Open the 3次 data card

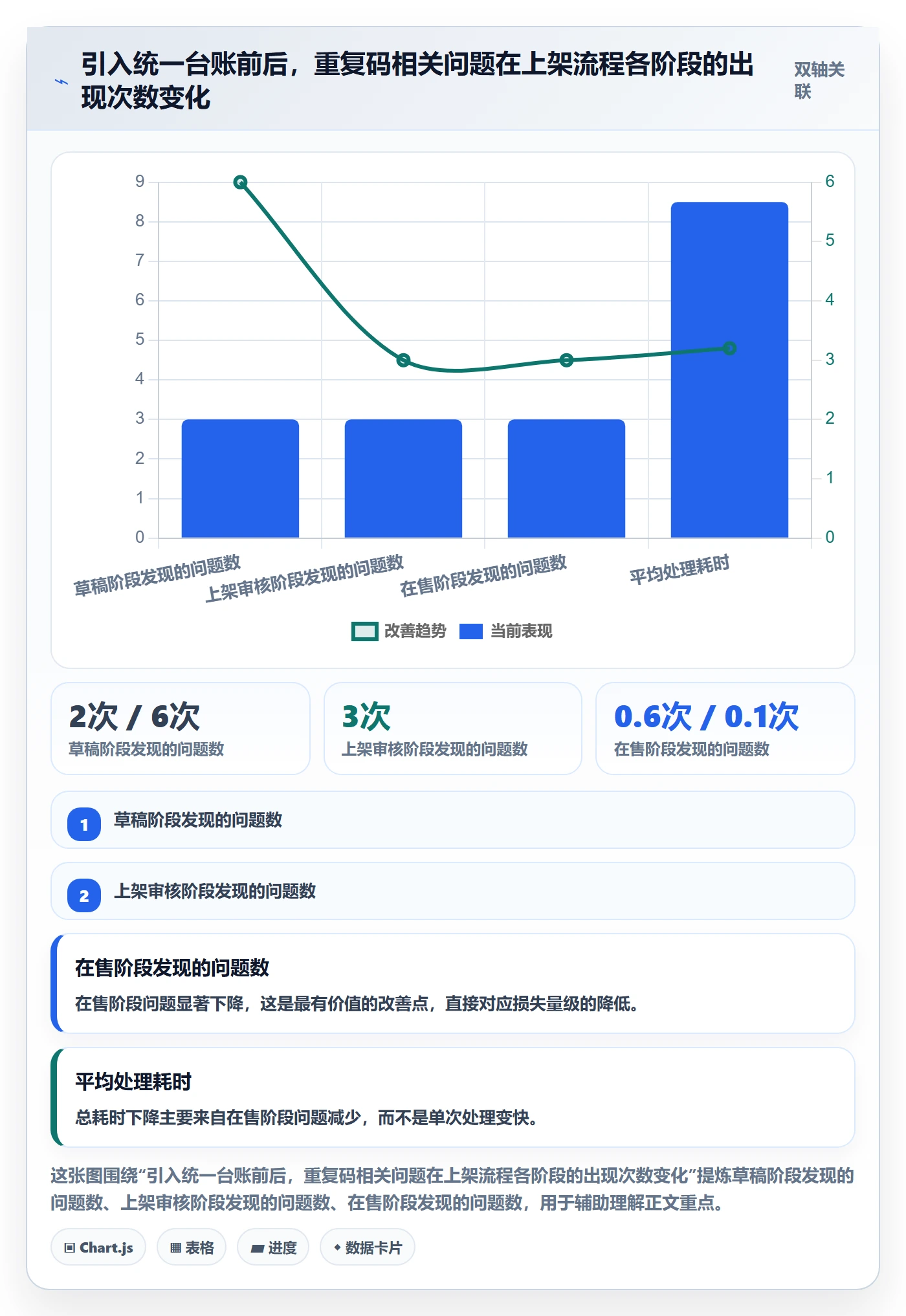(453, 729)
